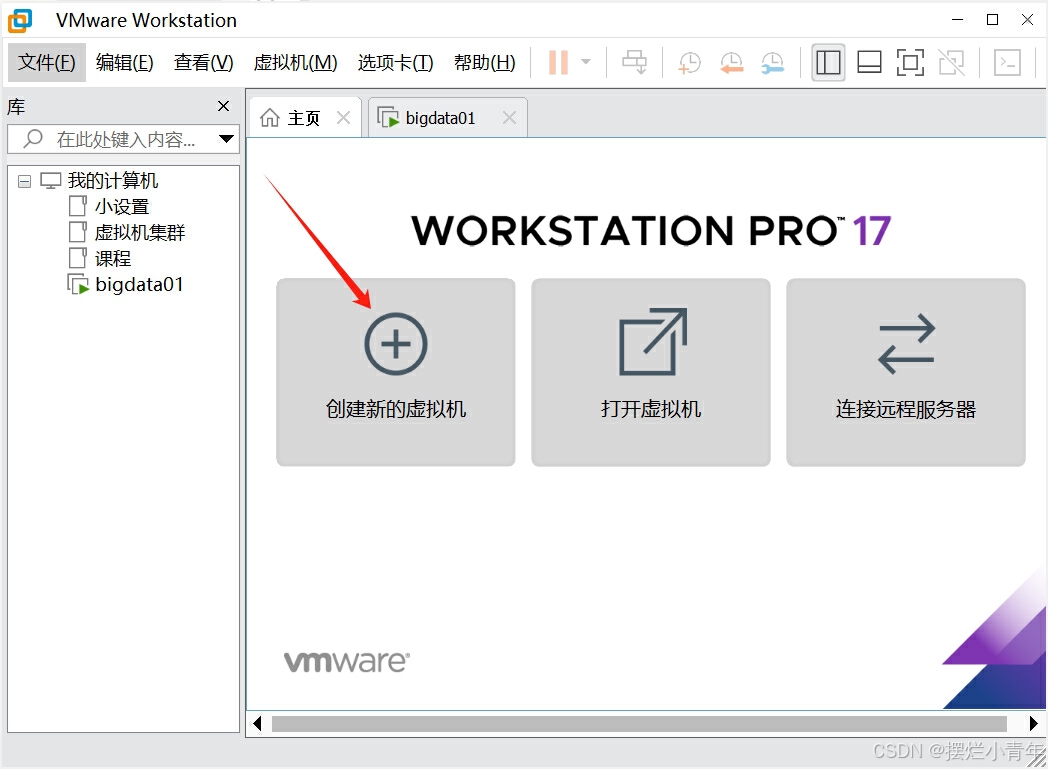Click the pause virtual machine toolbar icon
The height and width of the screenshot is (769, 1048).
tap(558, 63)
